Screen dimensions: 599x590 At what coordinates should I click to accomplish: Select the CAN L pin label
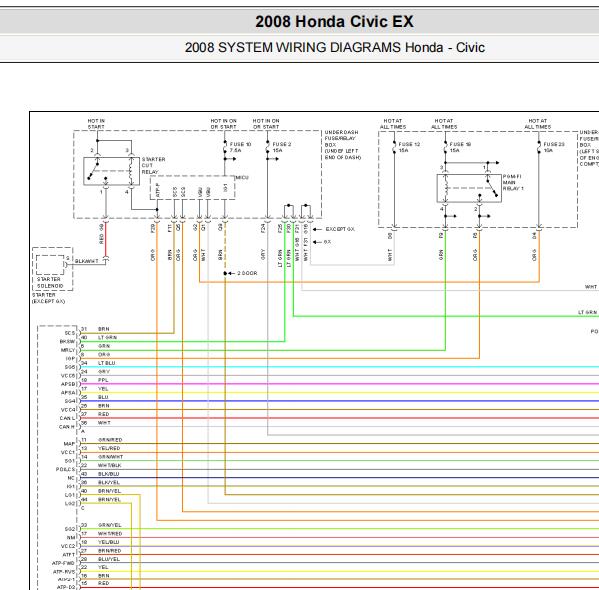(67, 418)
